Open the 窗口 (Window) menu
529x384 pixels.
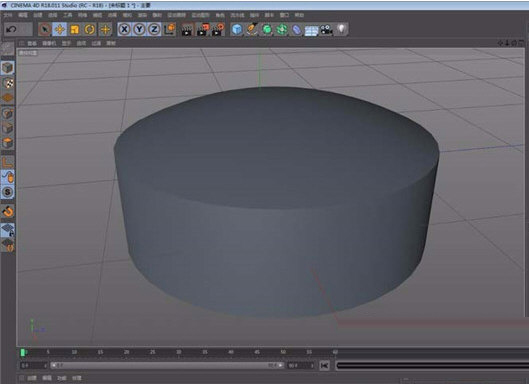click(284, 15)
